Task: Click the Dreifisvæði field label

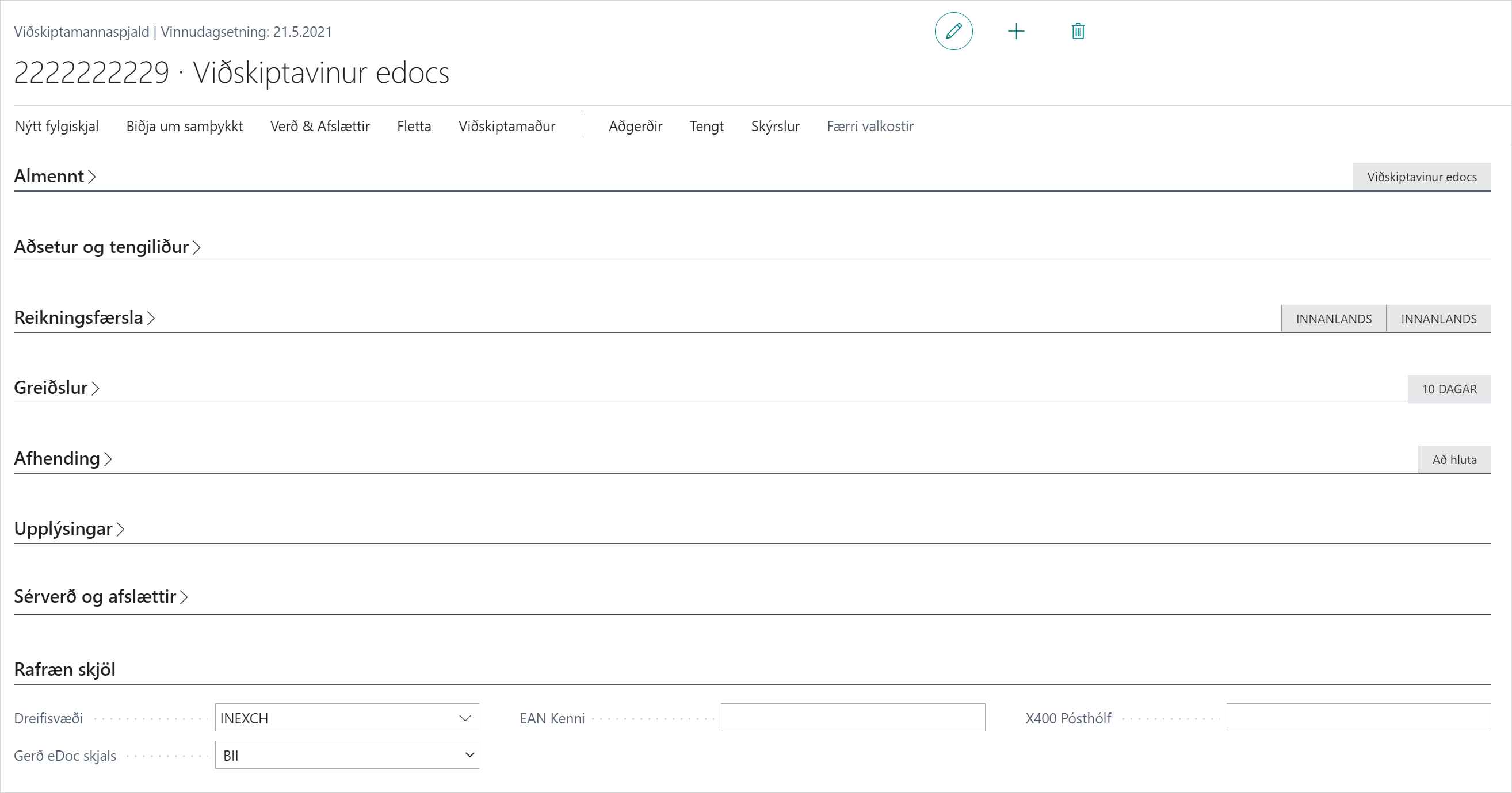Action: click(x=49, y=718)
